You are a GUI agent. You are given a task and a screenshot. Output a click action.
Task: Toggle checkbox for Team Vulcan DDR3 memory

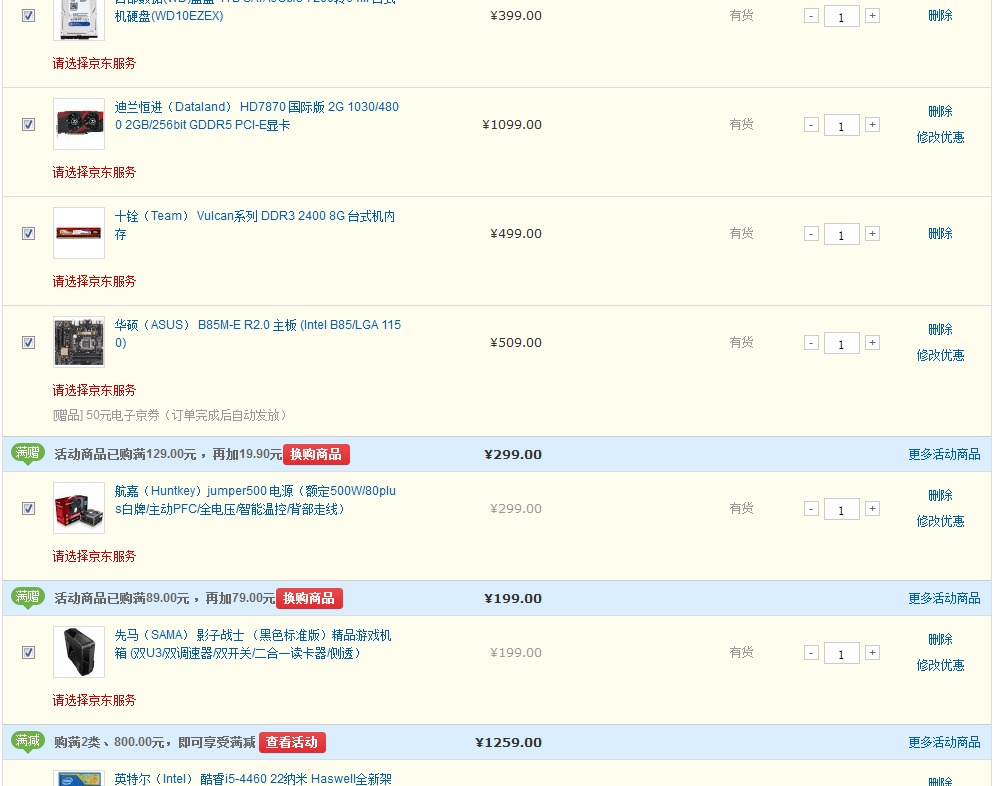[x=29, y=234]
